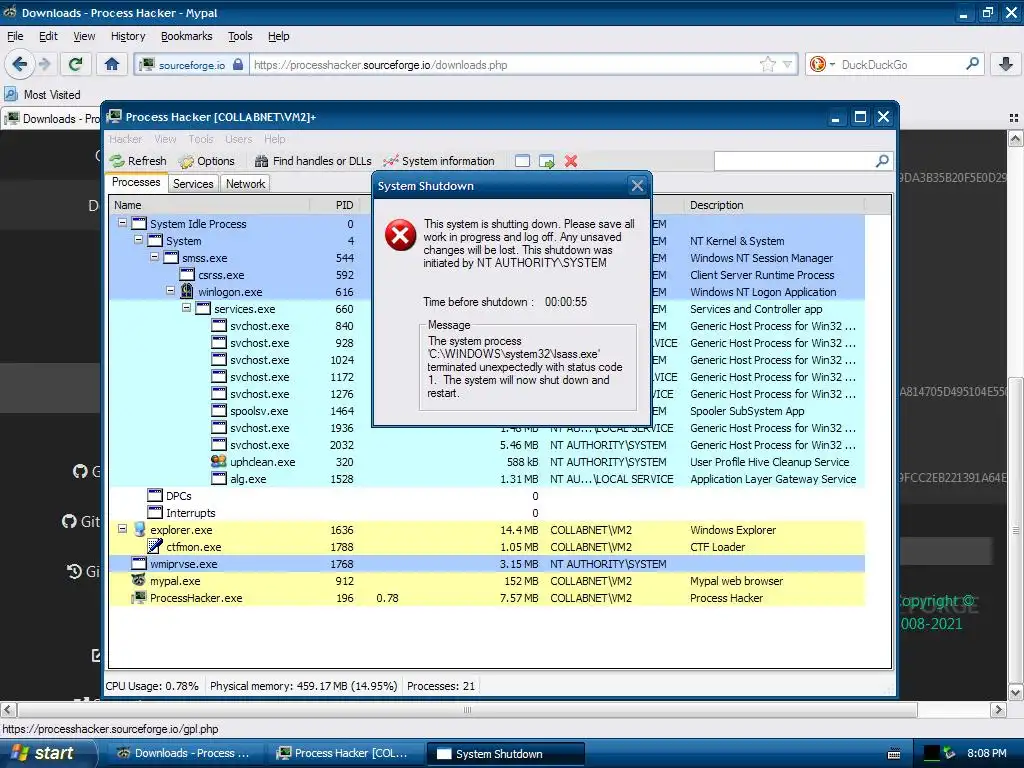Open the Most Visited bookmarks folder

pos(42,95)
